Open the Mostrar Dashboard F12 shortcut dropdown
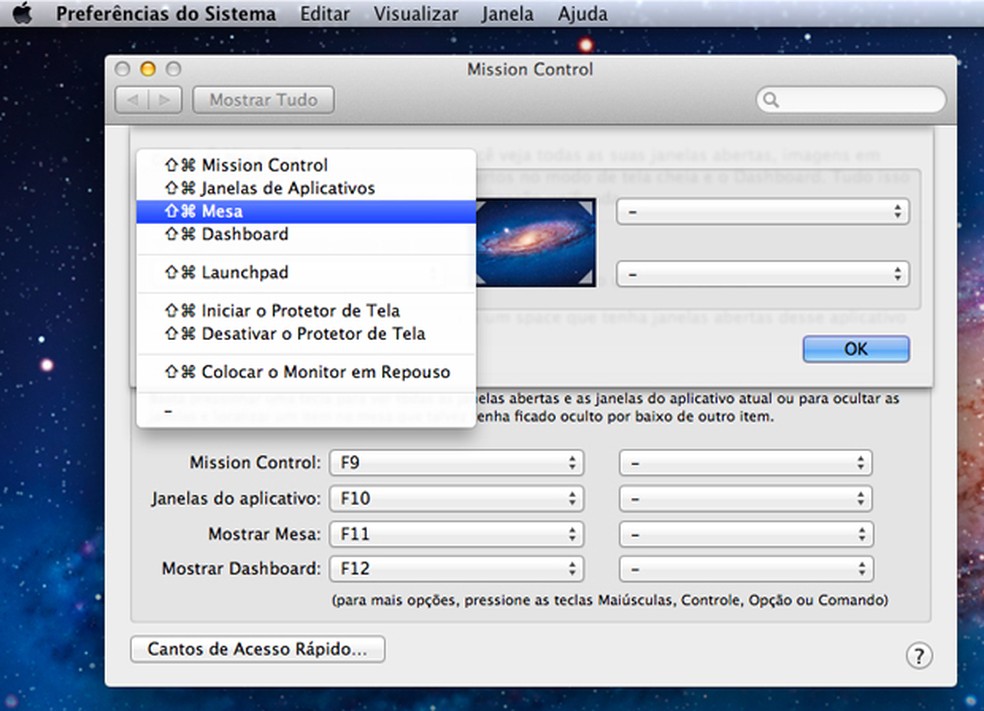 pyautogui.click(x=456, y=568)
